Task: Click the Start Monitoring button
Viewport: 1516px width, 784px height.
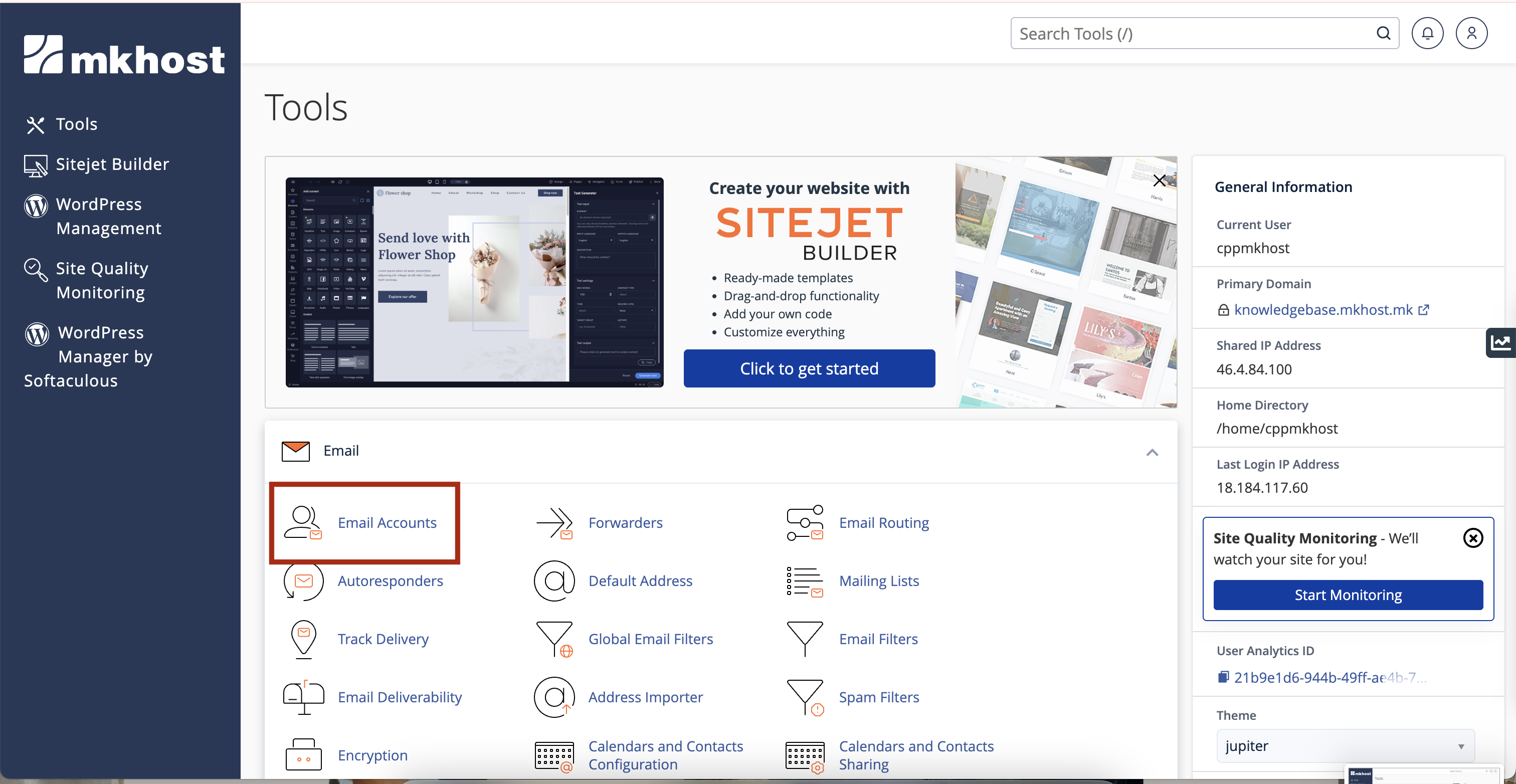Action: click(1347, 595)
